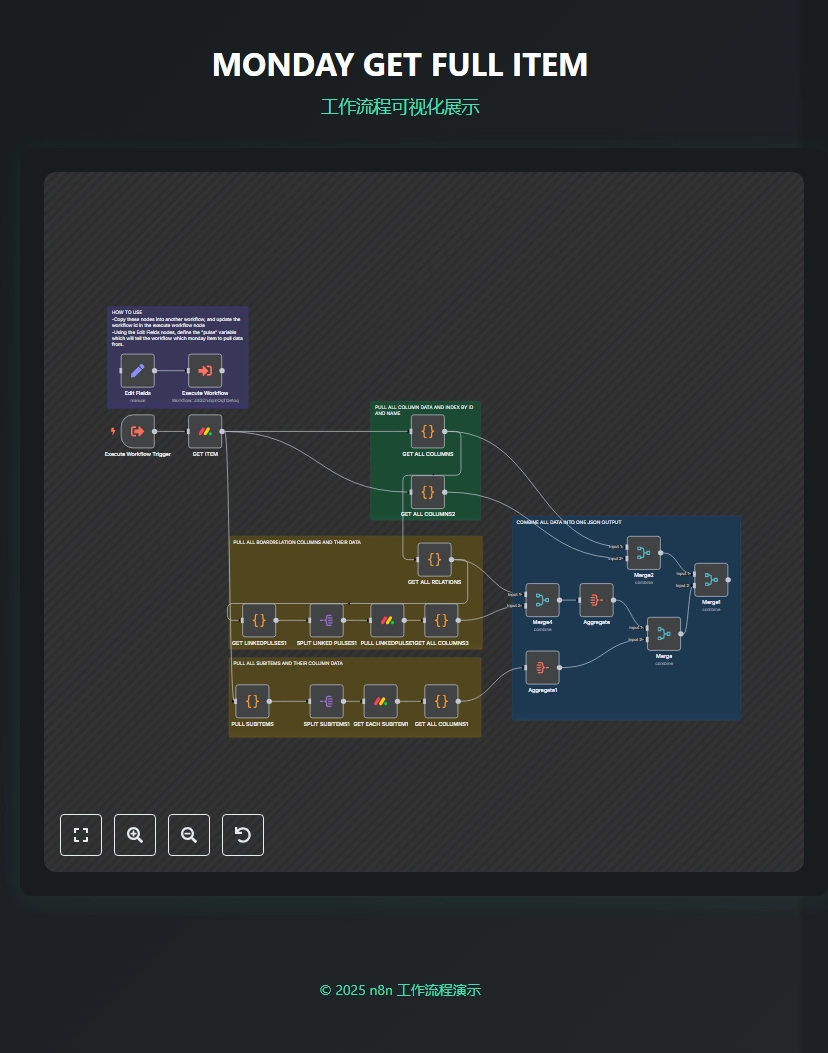The image size is (828, 1053).
Task: Open the GET ALL RELATIONS code node
Action: 435,560
